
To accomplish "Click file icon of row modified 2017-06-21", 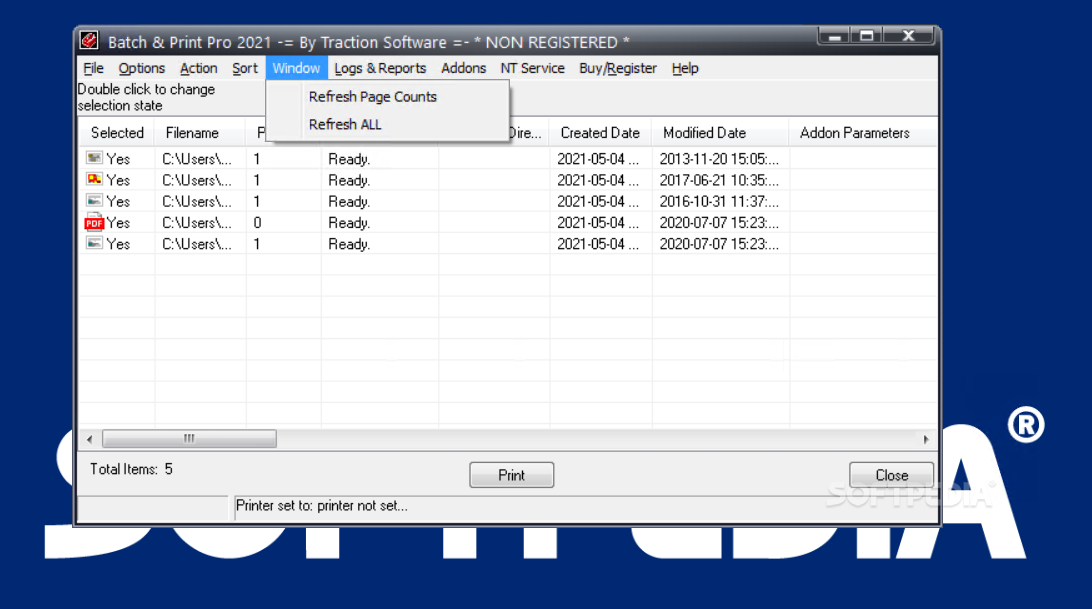I will pyautogui.click(x=94, y=179).
